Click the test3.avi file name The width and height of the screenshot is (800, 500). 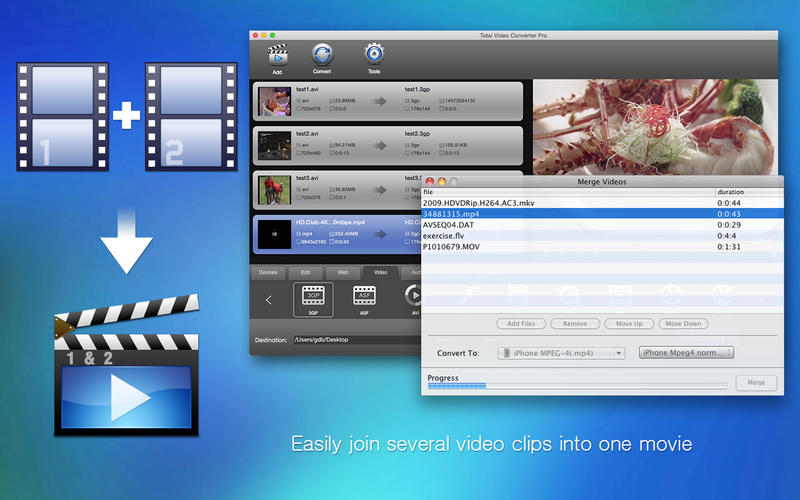click(x=307, y=178)
